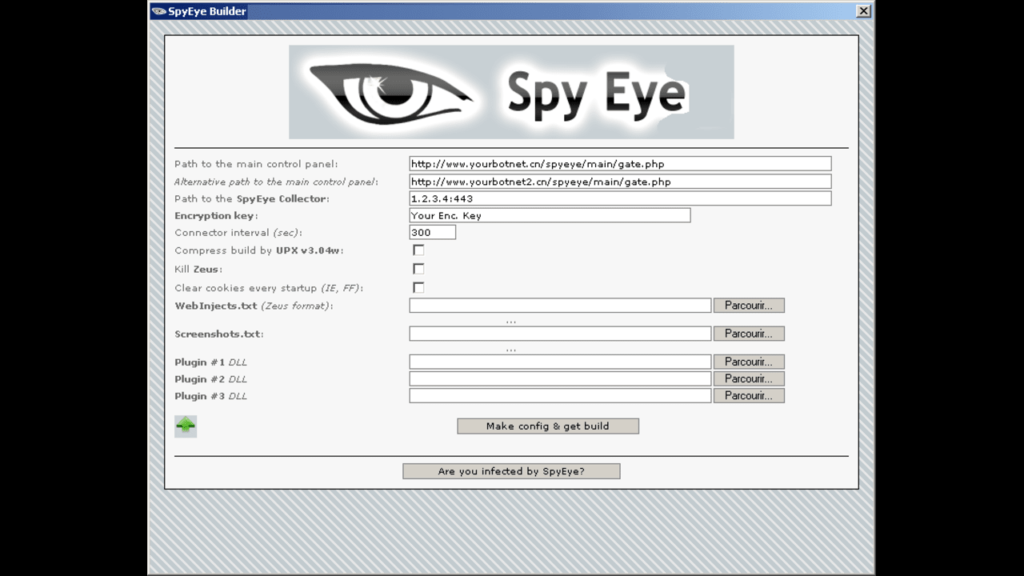Click into the Encryption key field

click(x=550, y=216)
